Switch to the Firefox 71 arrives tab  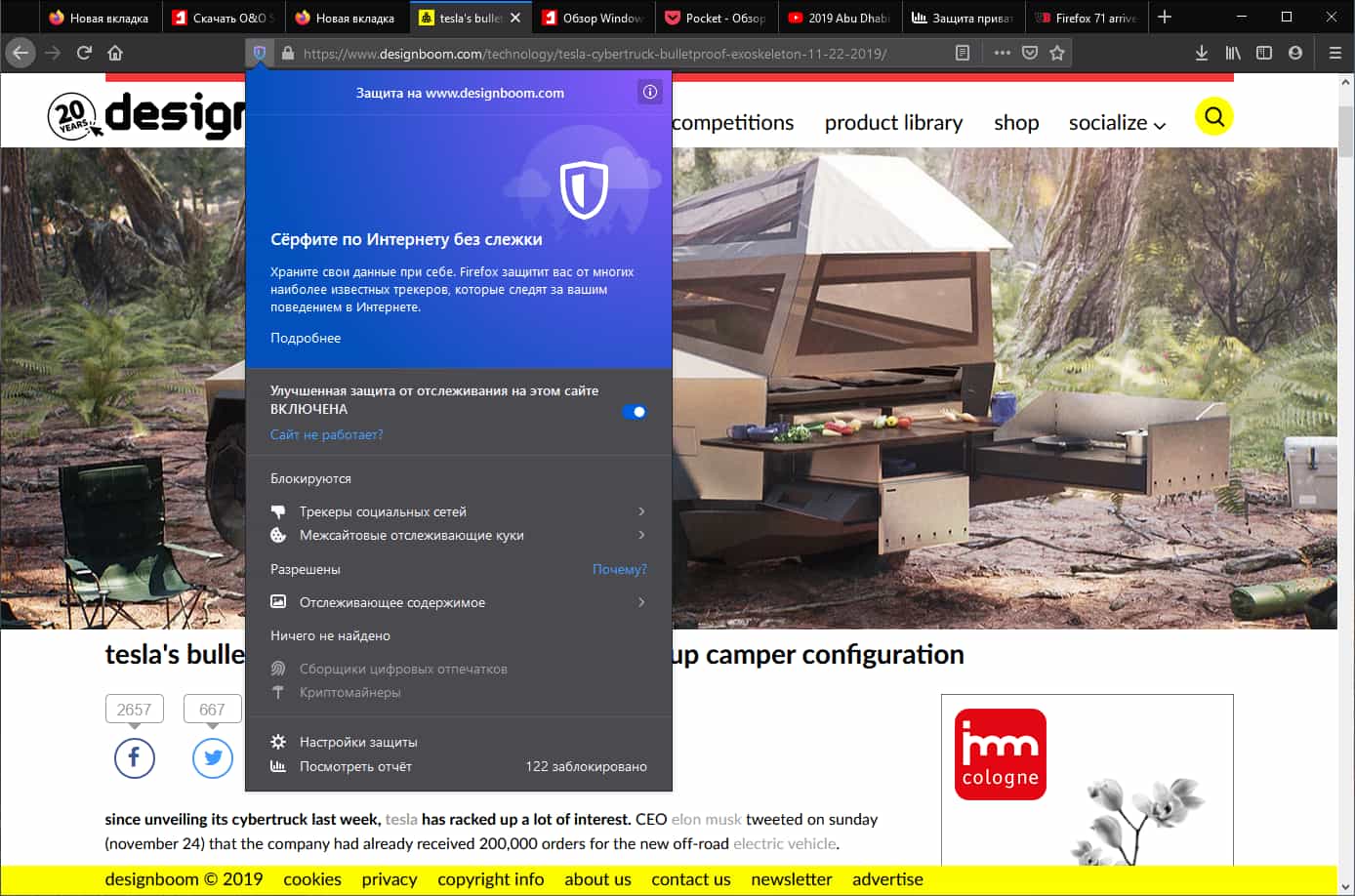pyautogui.click(x=1086, y=18)
